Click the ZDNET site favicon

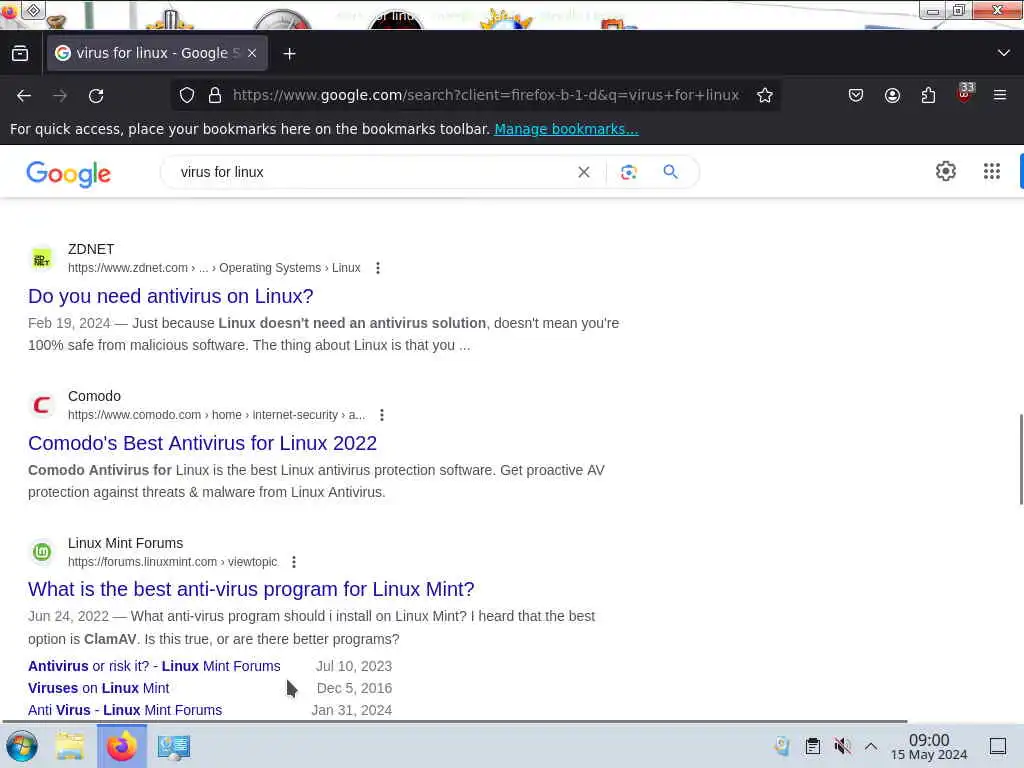(42, 259)
